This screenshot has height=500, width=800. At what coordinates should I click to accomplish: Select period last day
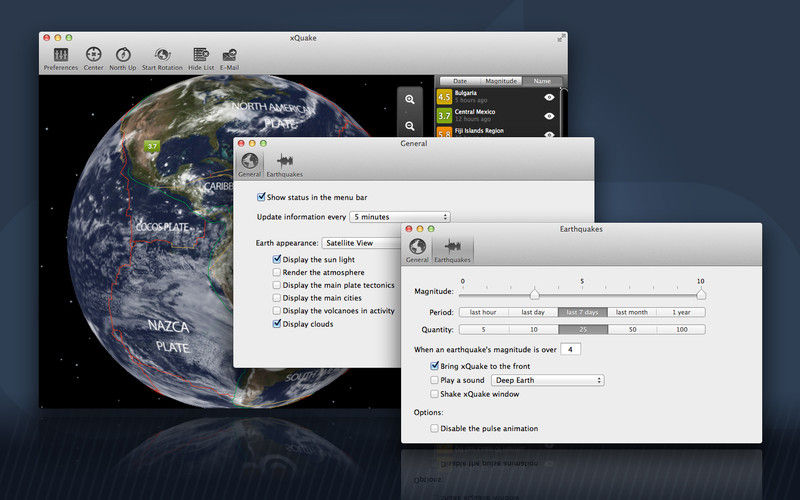(x=533, y=312)
